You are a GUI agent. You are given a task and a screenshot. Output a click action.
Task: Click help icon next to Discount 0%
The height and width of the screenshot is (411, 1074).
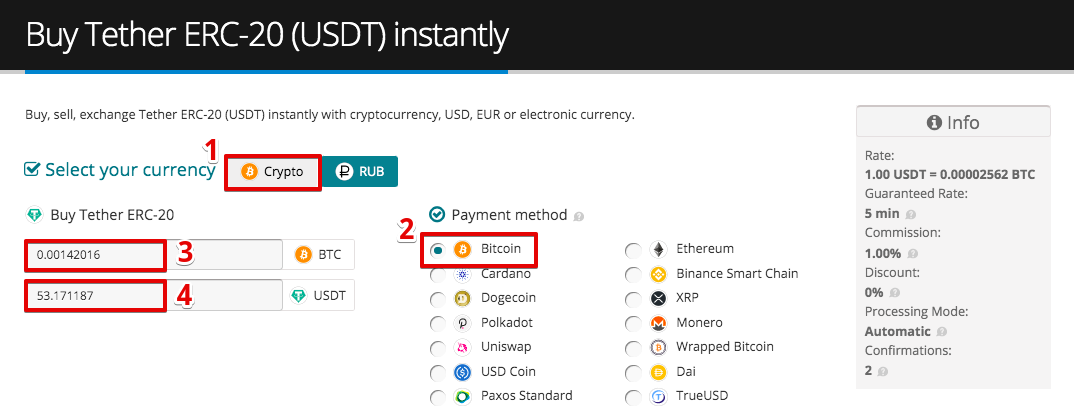tap(895, 293)
